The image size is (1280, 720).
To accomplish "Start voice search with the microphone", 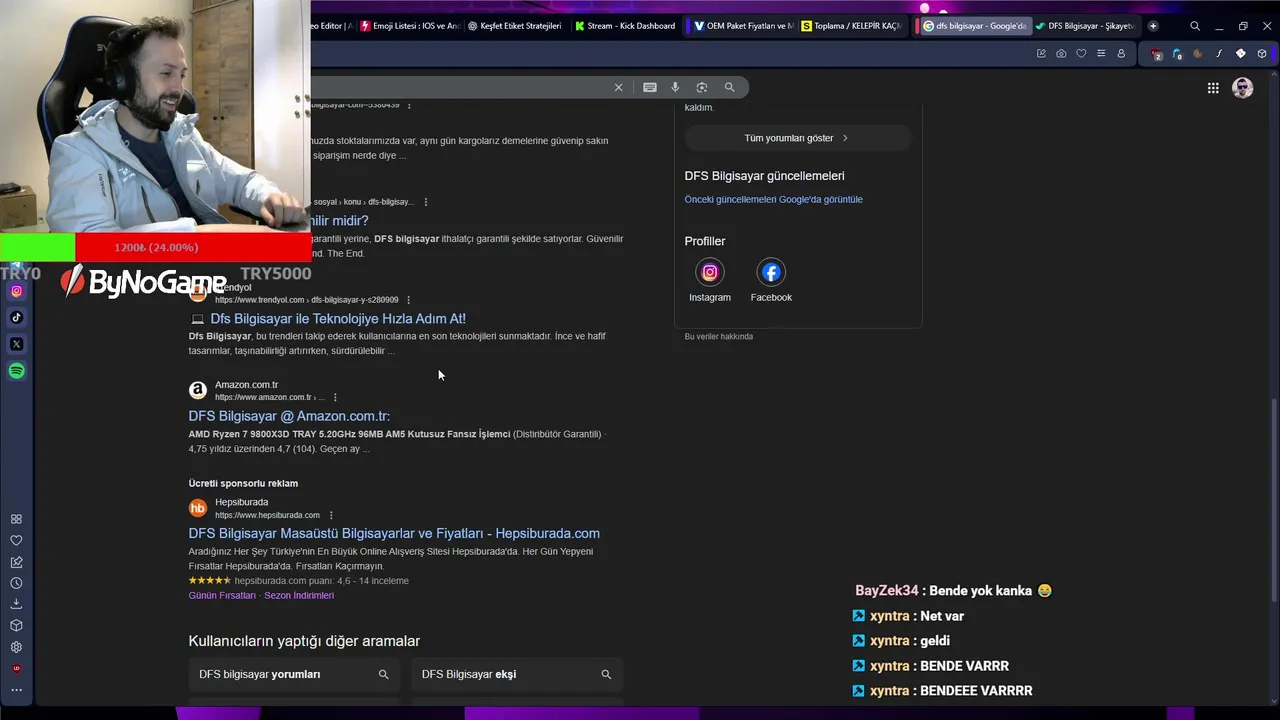I will coord(675,87).
